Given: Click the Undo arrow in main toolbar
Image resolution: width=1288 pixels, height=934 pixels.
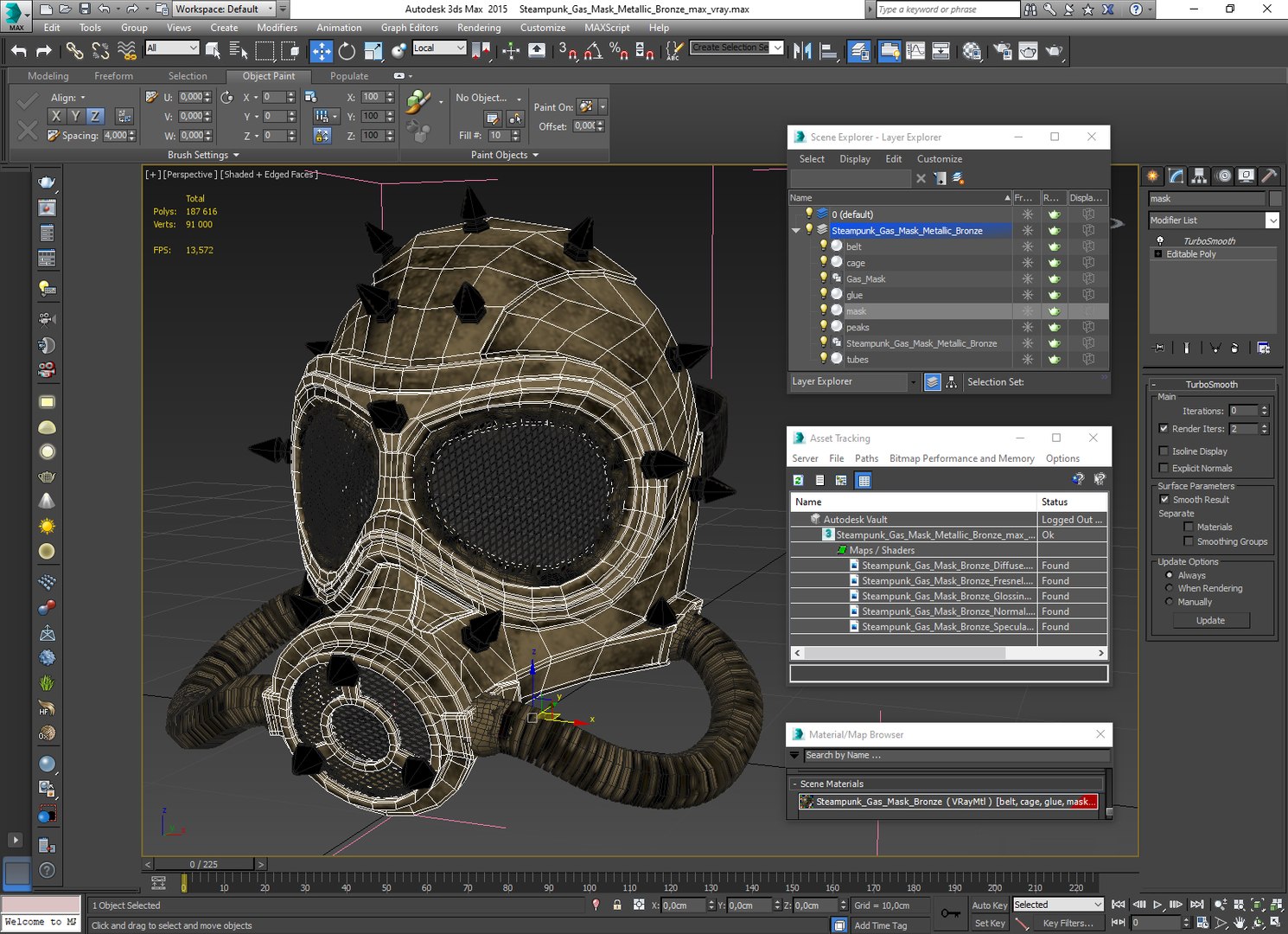Looking at the screenshot, I should coord(19,51).
